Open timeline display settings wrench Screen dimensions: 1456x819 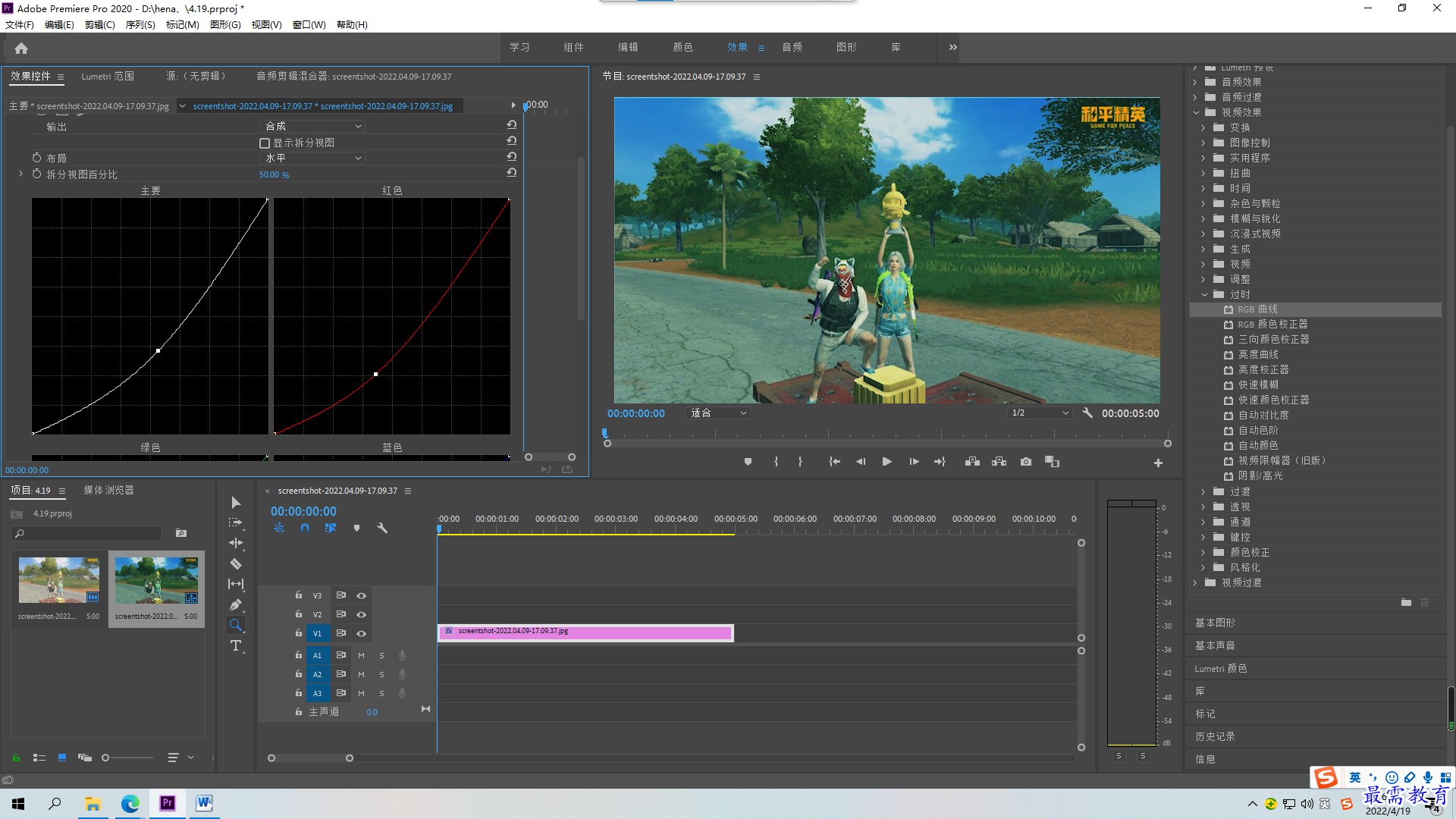click(x=382, y=528)
